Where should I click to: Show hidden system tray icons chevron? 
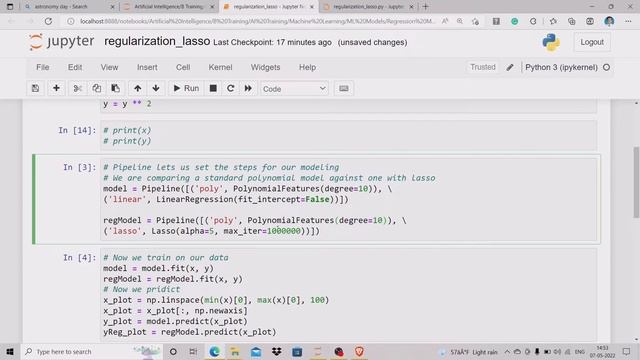pos(507,351)
